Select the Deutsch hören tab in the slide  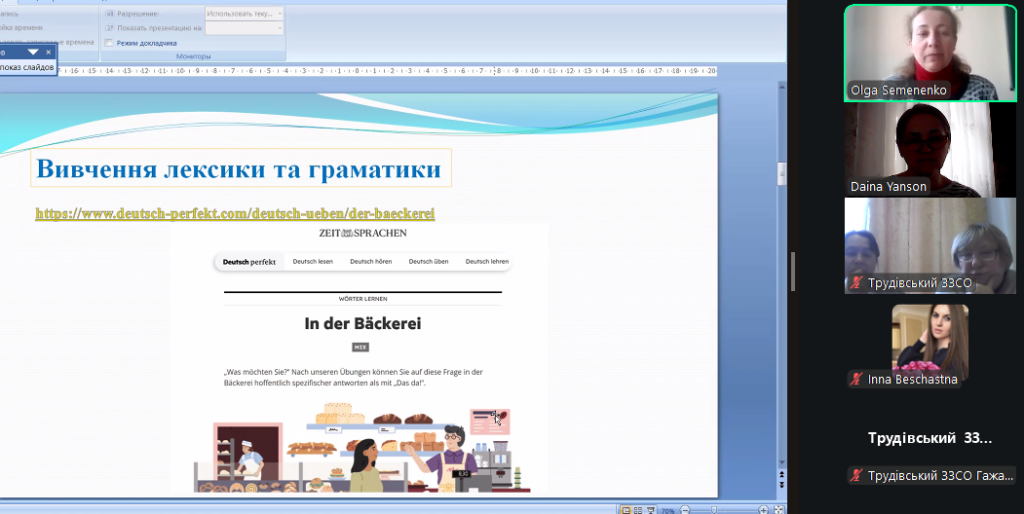point(369,261)
